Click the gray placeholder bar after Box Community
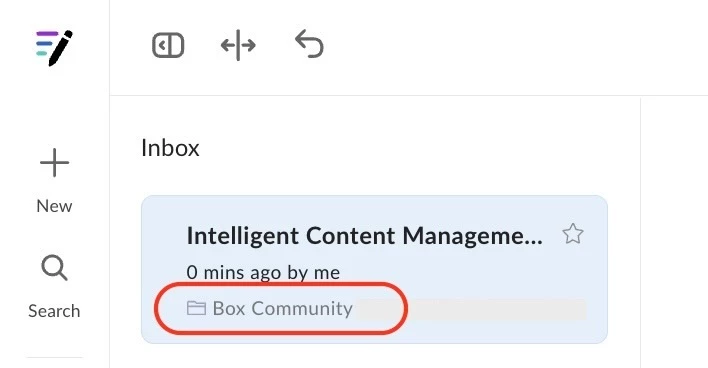 471,309
